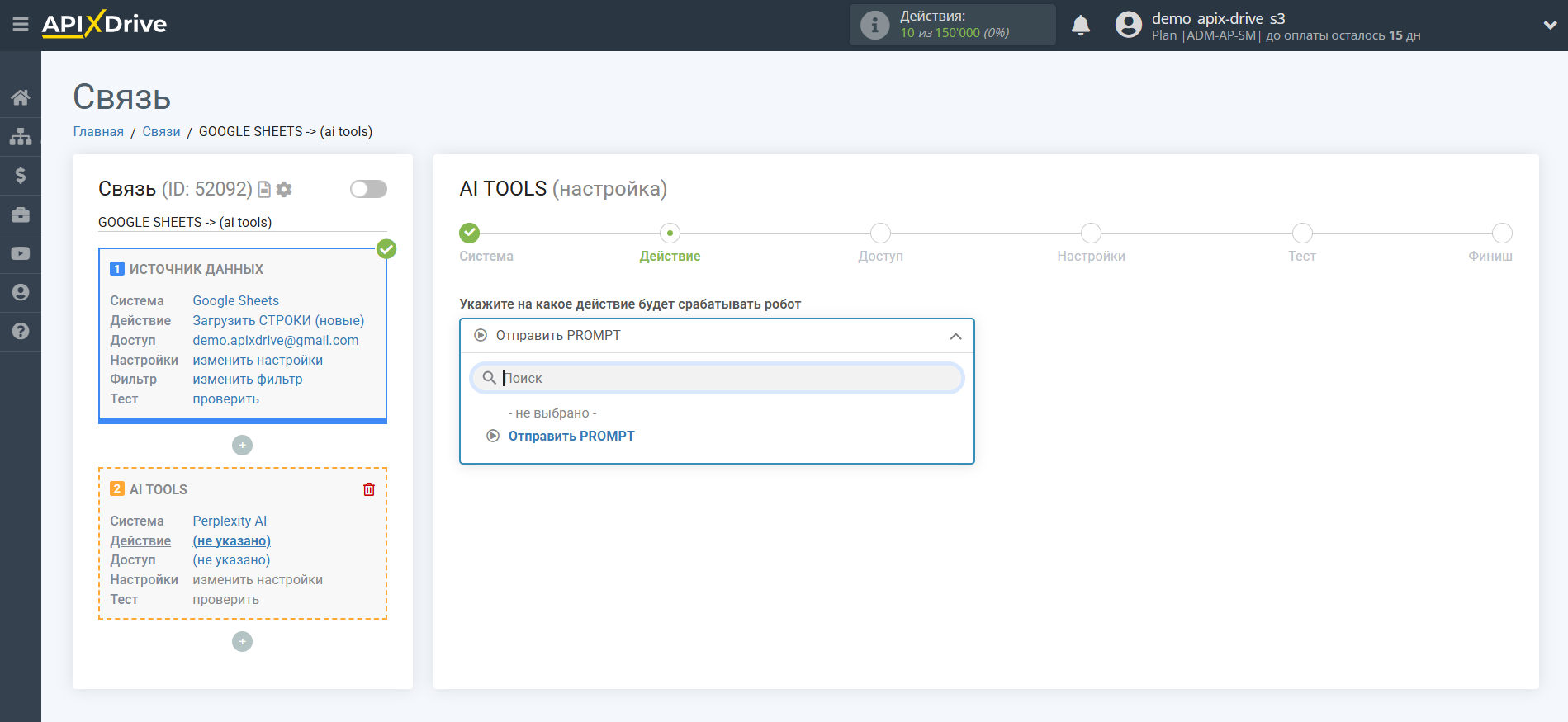Click the ApiX-Drive logo
This screenshot has height=722, width=1568.
[x=104, y=24]
